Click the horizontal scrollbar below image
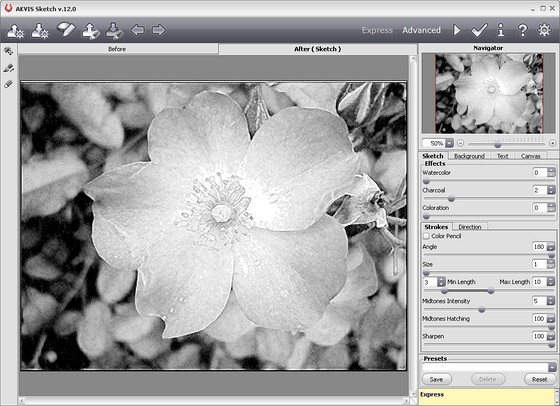Image resolution: width=560 pixels, height=406 pixels. (214, 401)
